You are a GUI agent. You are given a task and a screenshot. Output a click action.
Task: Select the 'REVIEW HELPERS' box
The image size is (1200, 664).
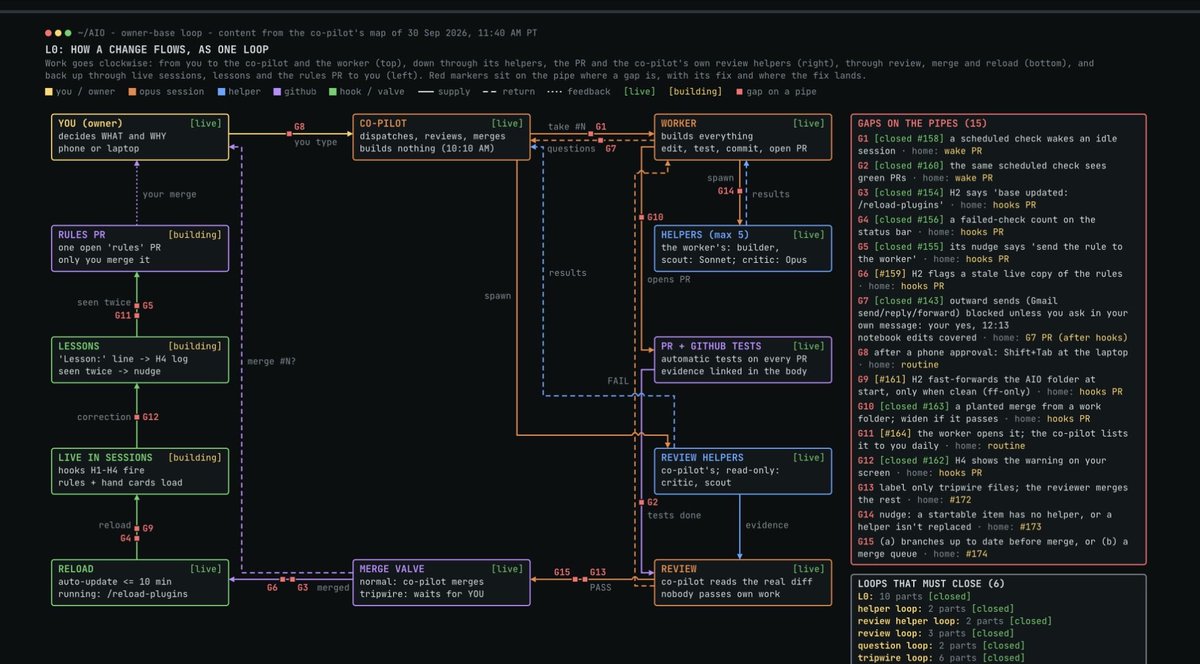743,471
